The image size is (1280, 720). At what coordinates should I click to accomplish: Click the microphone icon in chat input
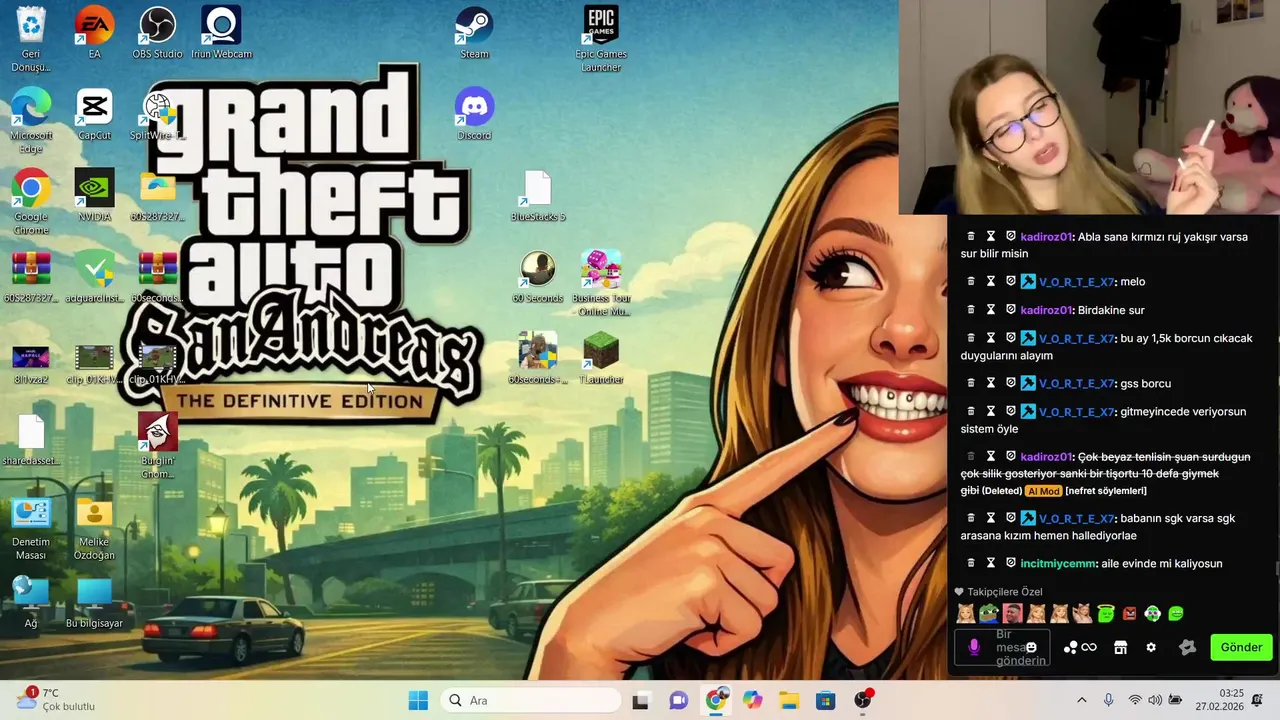[x=974, y=647]
